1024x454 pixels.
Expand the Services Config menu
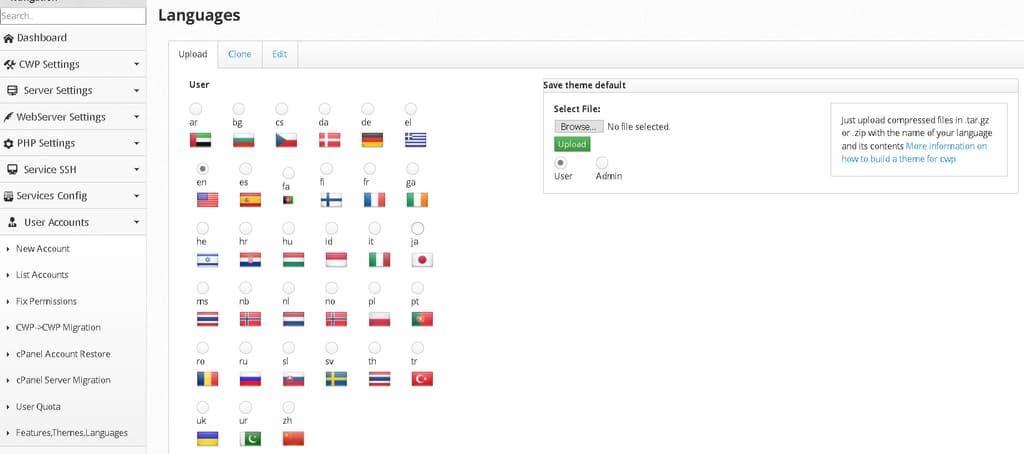(x=72, y=195)
